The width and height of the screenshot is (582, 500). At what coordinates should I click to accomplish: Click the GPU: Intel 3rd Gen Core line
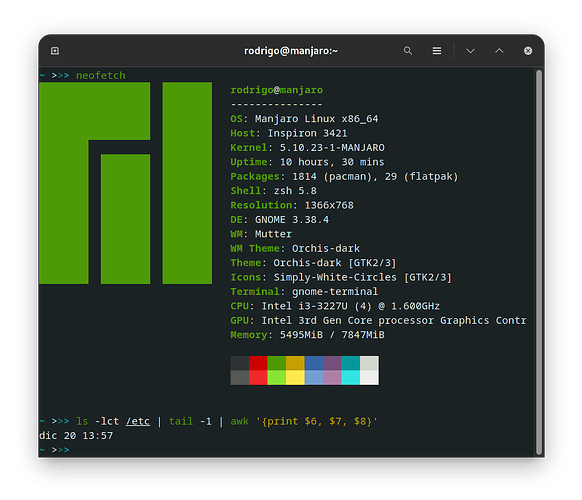coord(378,320)
